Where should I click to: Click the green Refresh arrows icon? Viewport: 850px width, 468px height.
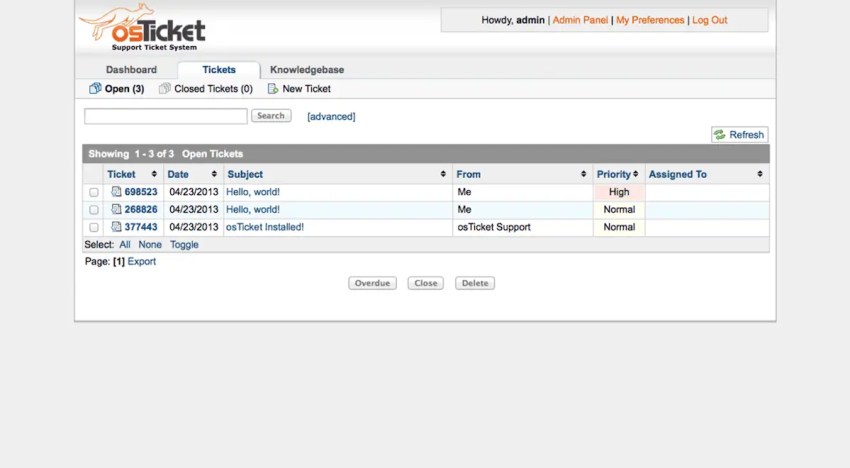click(719, 134)
